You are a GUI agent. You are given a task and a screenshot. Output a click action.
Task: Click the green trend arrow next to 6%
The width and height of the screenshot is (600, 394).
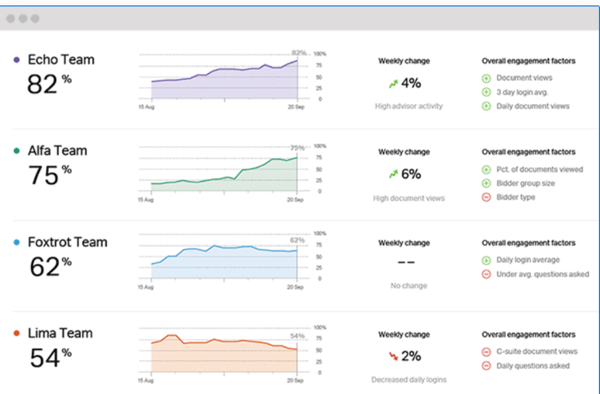click(393, 174)
